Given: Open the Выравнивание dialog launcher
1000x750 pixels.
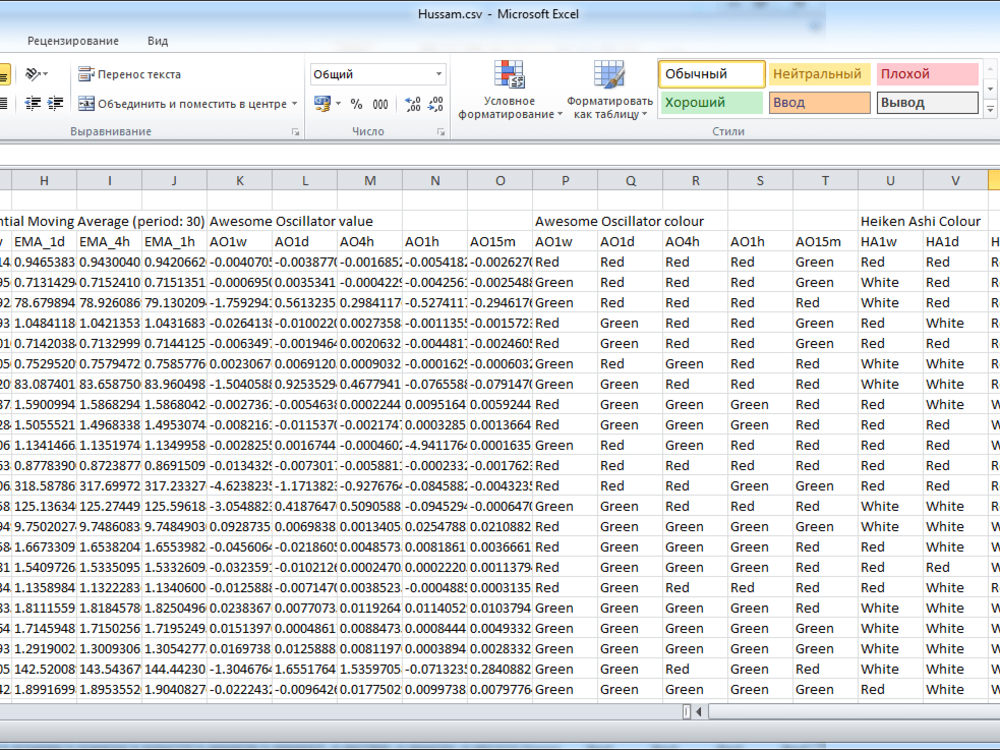Looking at the screenshot, I should [295, 132].
